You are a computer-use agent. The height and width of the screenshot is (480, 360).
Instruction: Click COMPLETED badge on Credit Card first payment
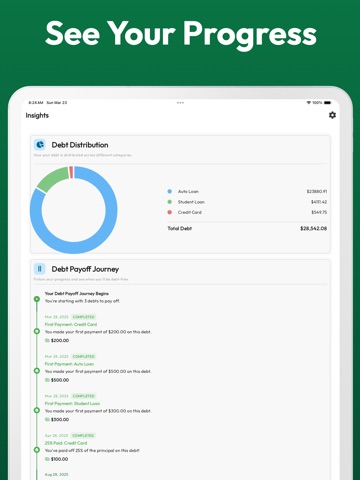(x=84, y=317)
